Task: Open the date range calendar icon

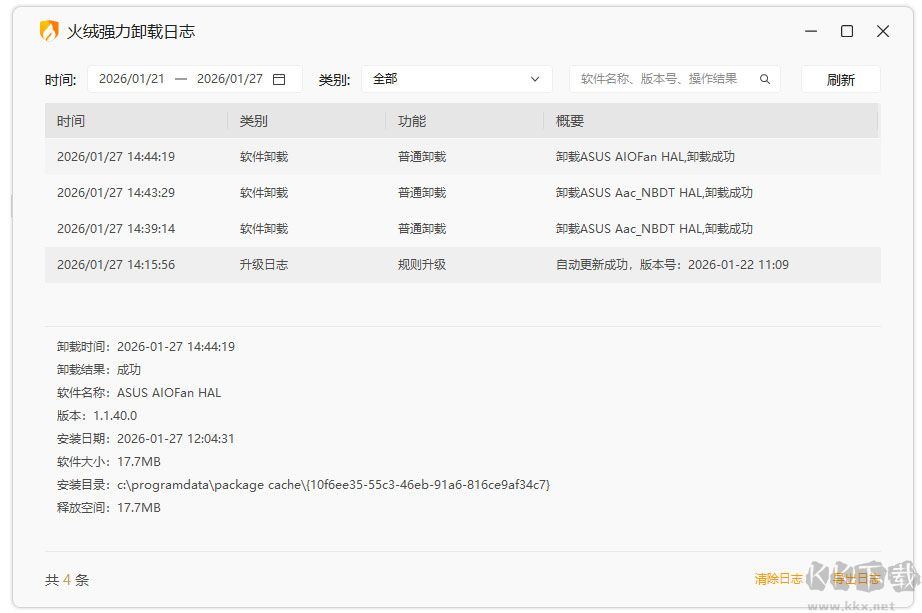Action: point(279,79)
